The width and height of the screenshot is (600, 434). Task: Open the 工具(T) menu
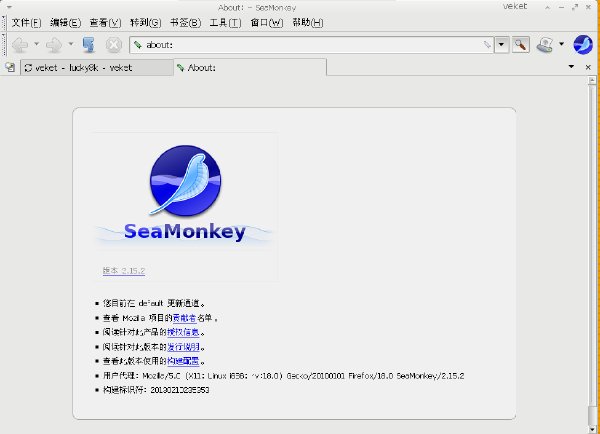[x=225, y=23]
